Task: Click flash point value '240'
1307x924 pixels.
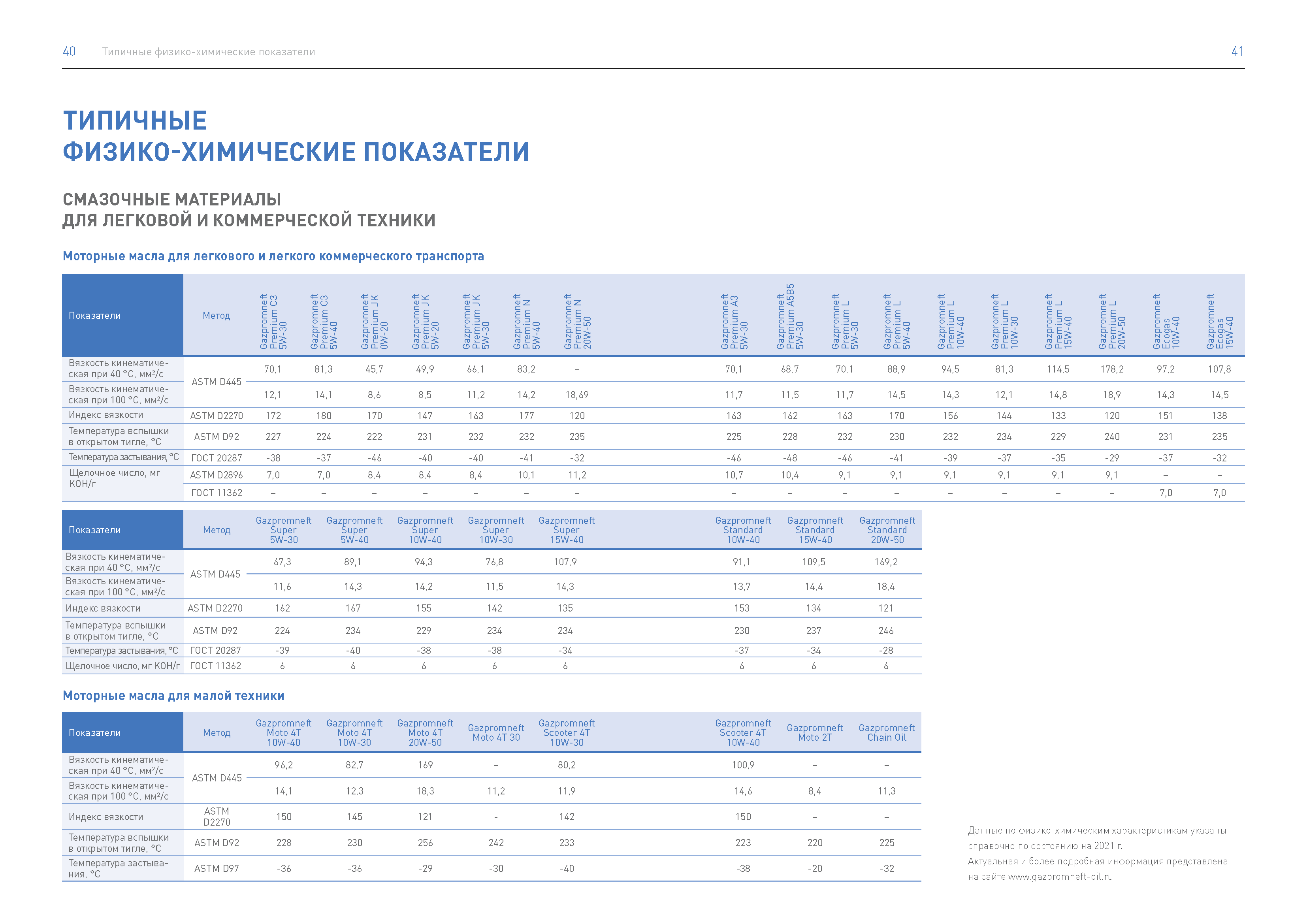Action: [1112, 437]
